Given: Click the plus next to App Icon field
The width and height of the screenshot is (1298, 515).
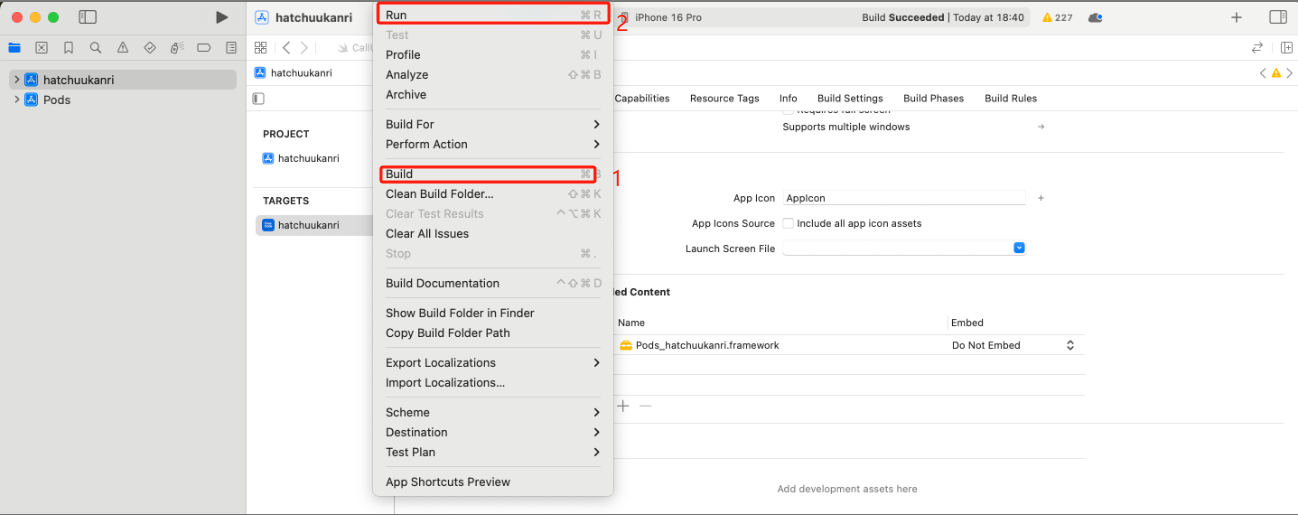Looking at the screenshot, I should coord(1040,198).
